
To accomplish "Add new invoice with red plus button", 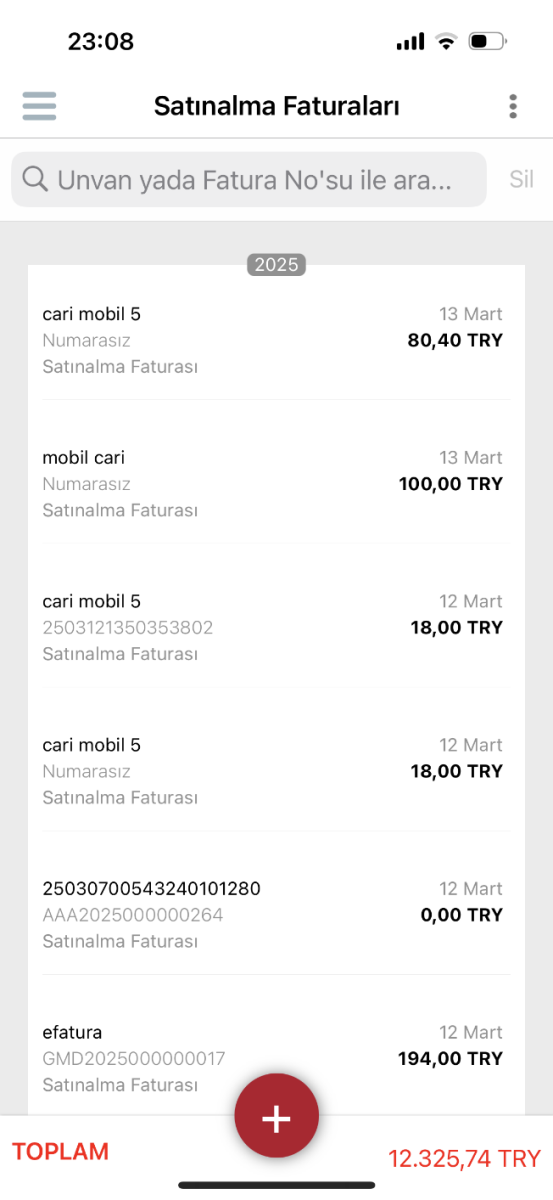I will pos(277,1117).
